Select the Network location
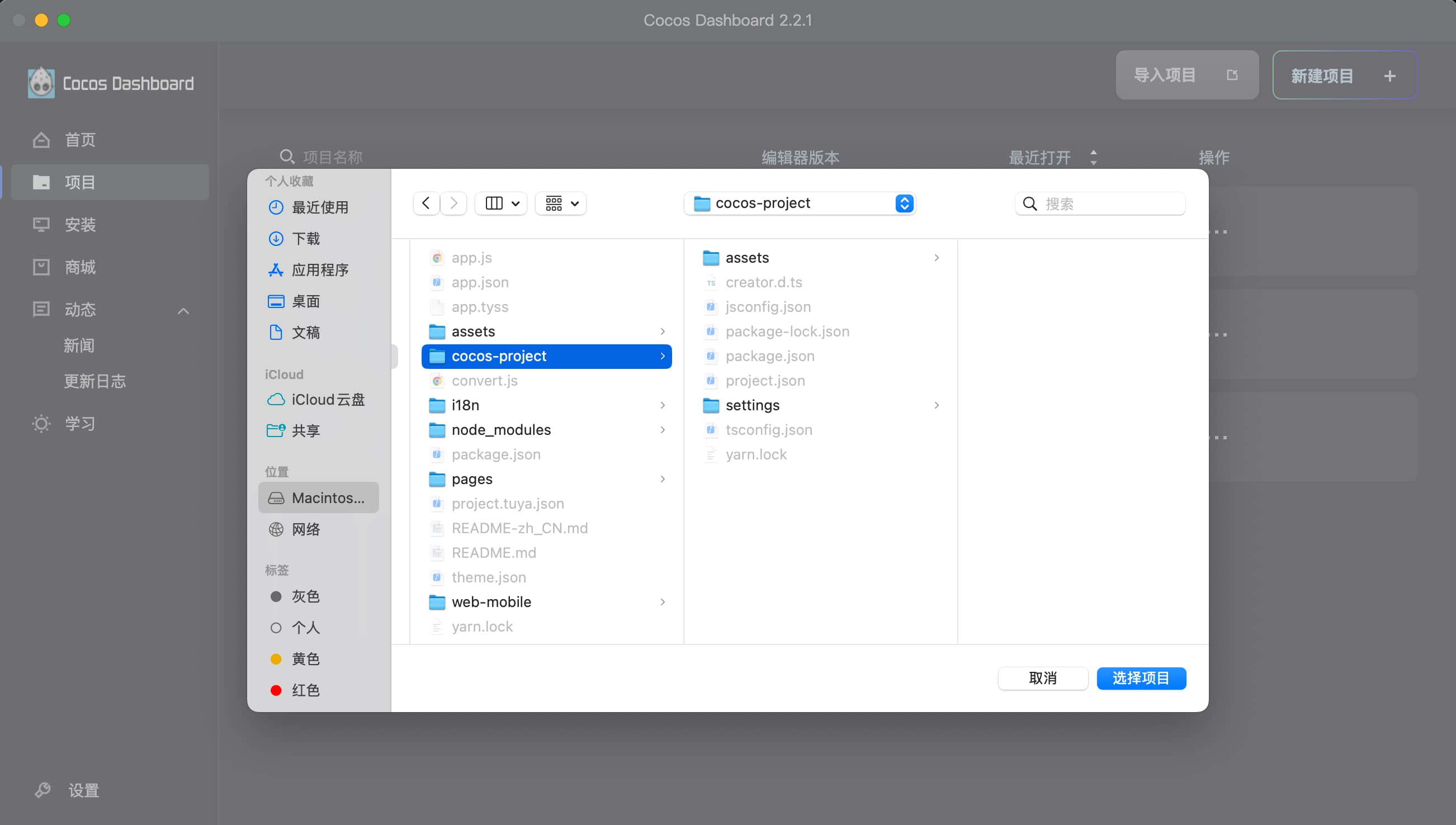The height and width of the screenshot is (825, 1456). 305,529
